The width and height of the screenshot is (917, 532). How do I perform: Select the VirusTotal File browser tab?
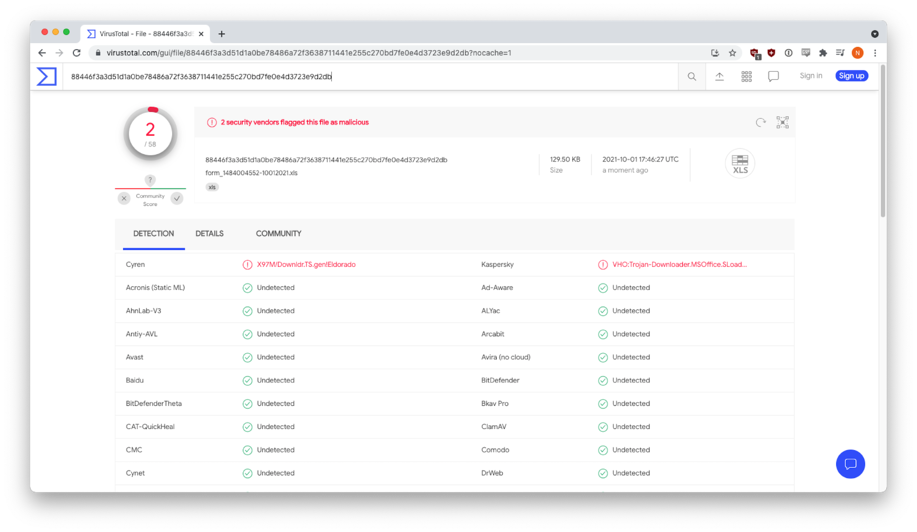click(x=145, y=34)
